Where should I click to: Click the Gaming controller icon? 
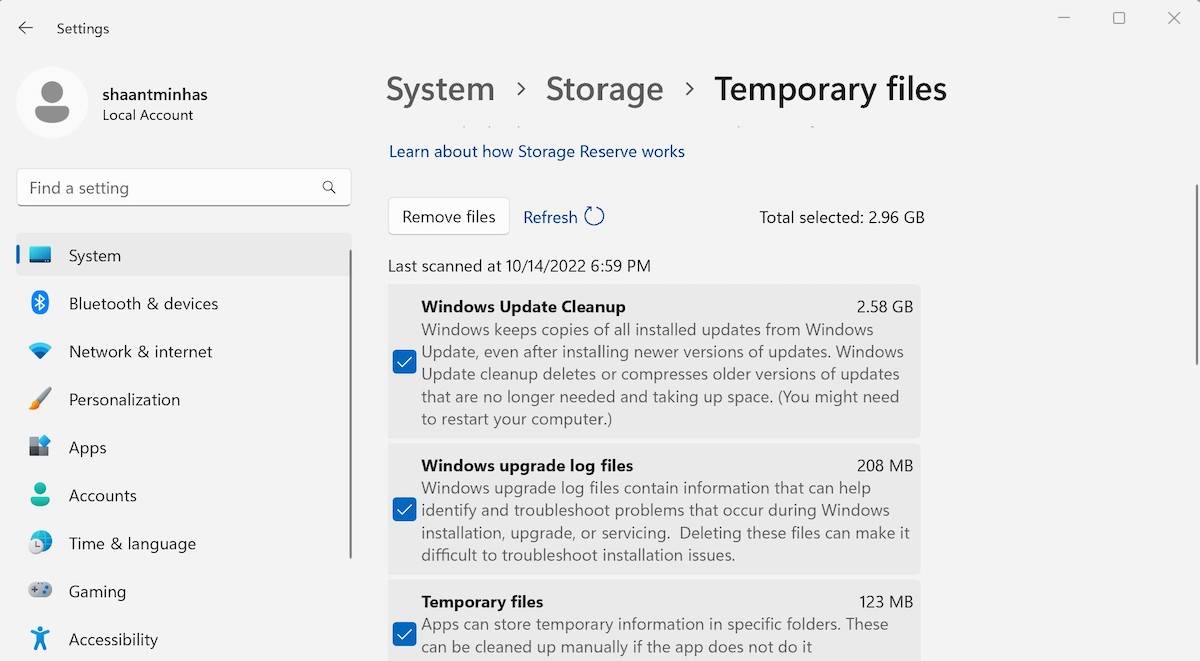coord(40,591)
